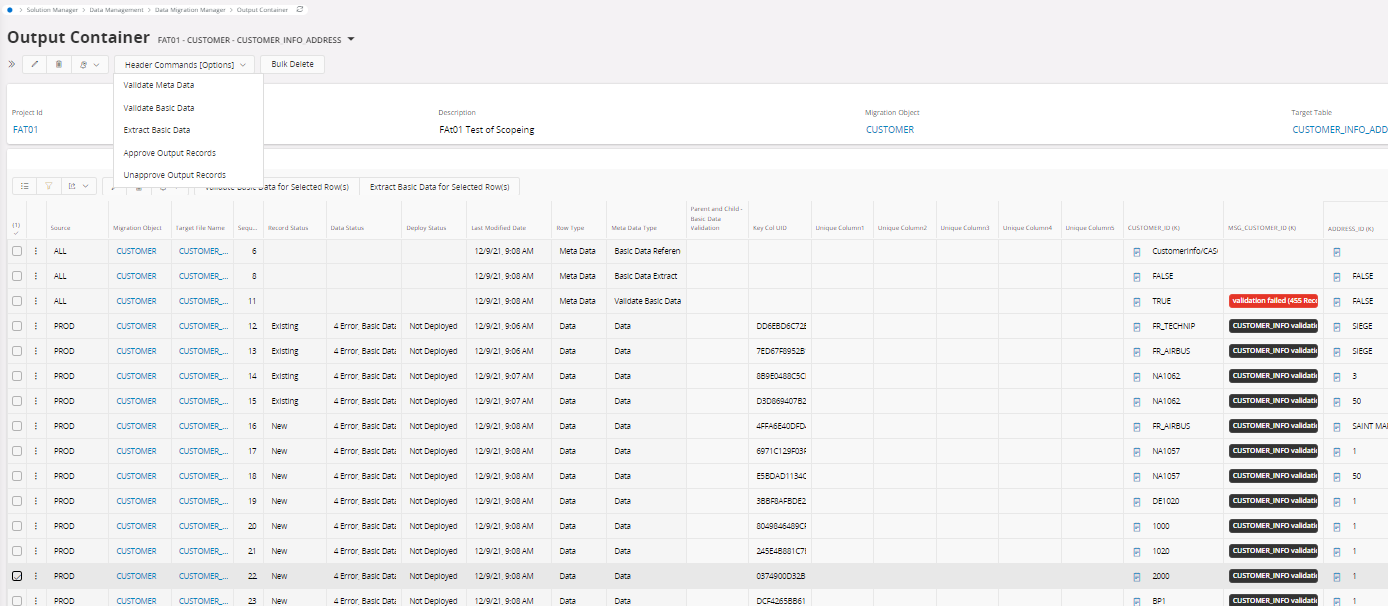Click the header edit pencil icon
The width and height of the screenshot is (1388, 606).
[x=34, y=65]
